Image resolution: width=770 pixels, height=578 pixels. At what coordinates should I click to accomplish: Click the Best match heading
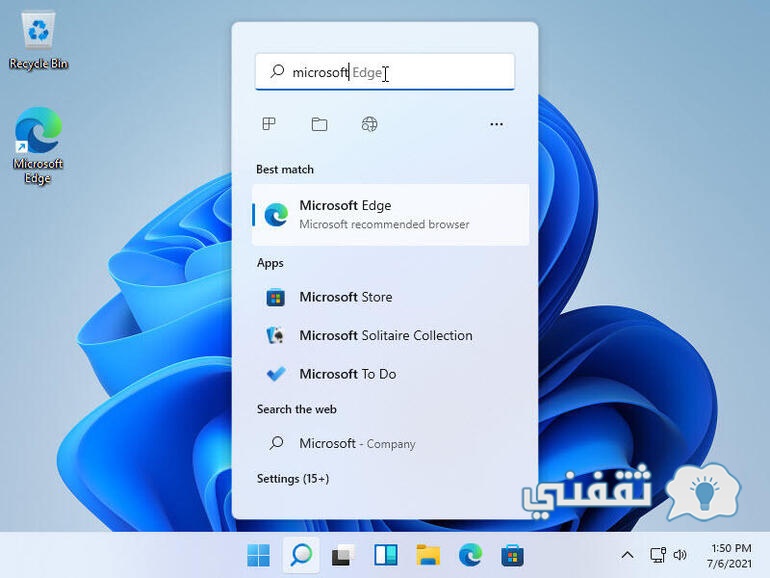click(285, 169)
